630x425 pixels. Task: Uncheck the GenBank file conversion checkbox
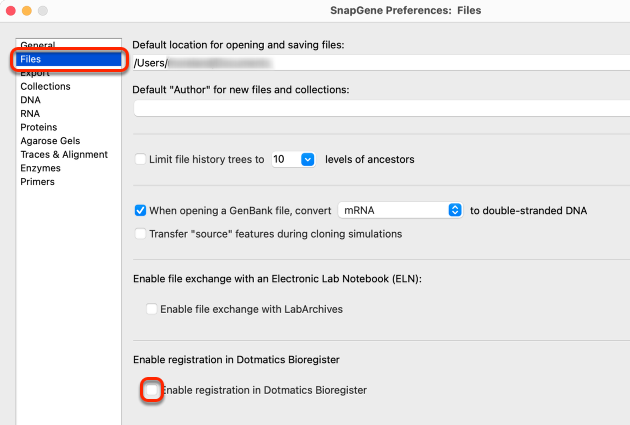(x=140, y=210)
